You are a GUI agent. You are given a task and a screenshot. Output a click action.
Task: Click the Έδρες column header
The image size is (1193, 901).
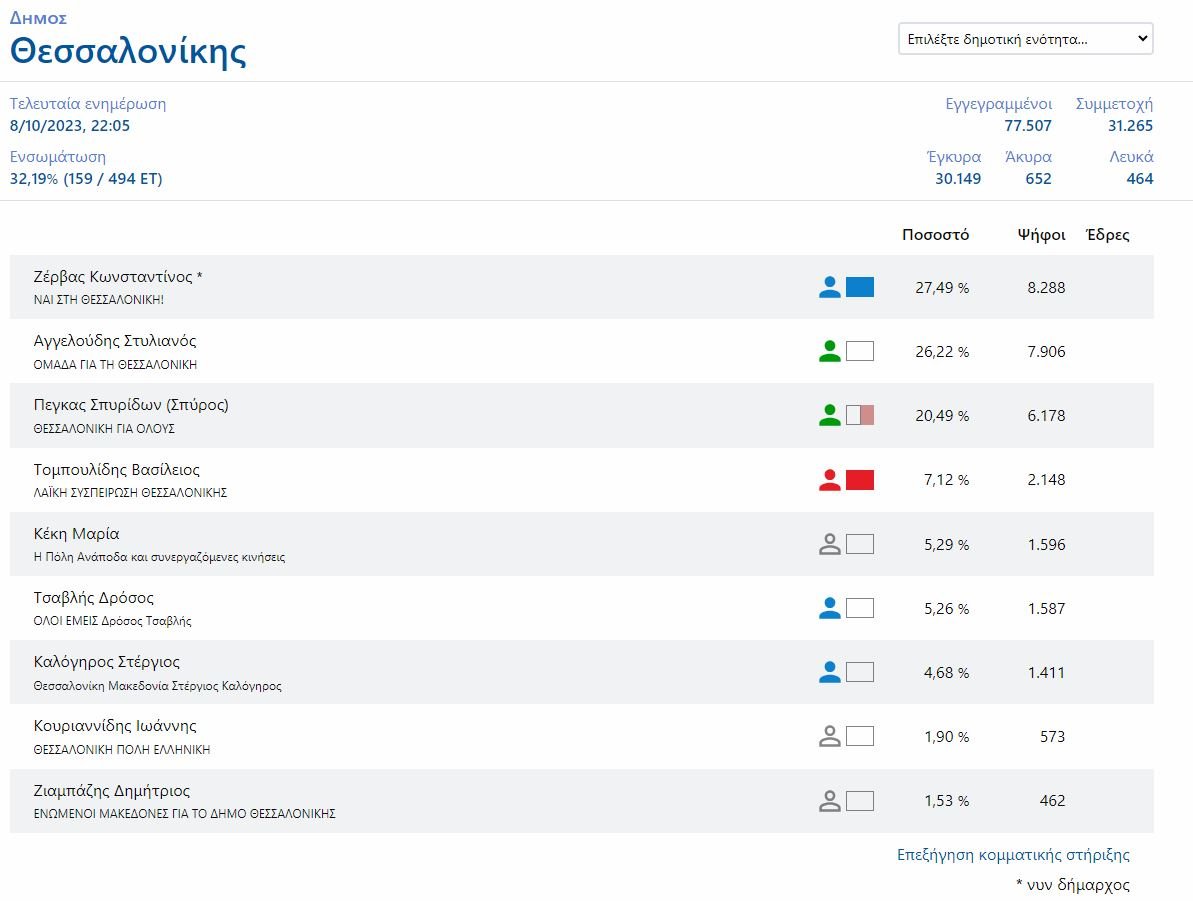pos(1107,234)
